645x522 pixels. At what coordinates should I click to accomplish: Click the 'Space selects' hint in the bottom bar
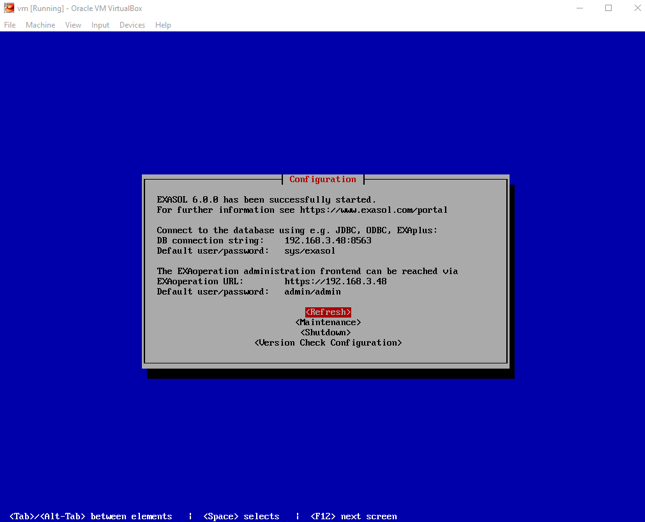[x=241, y=516]
